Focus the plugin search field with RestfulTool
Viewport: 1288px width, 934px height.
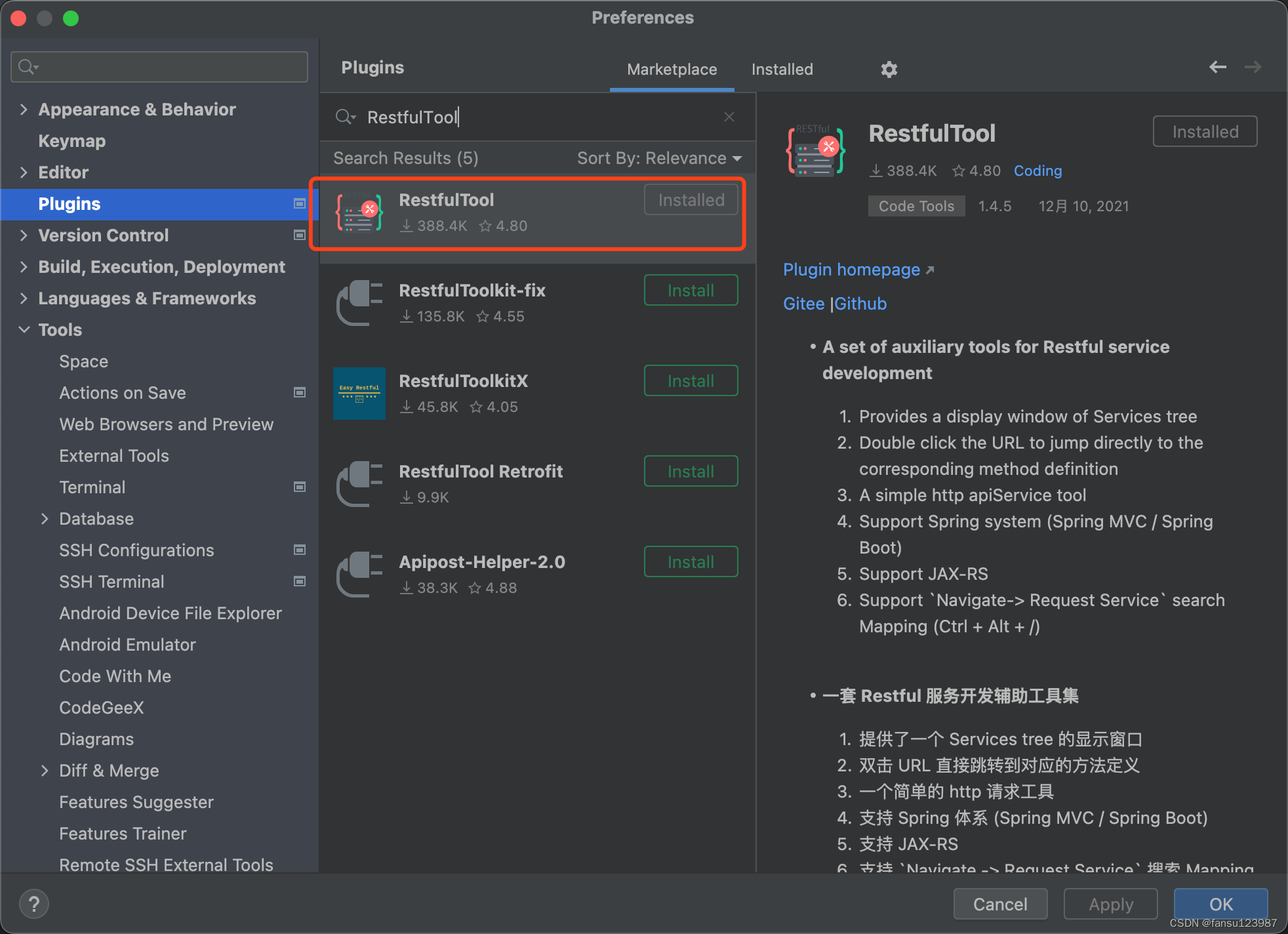click(x=538, y=117)
